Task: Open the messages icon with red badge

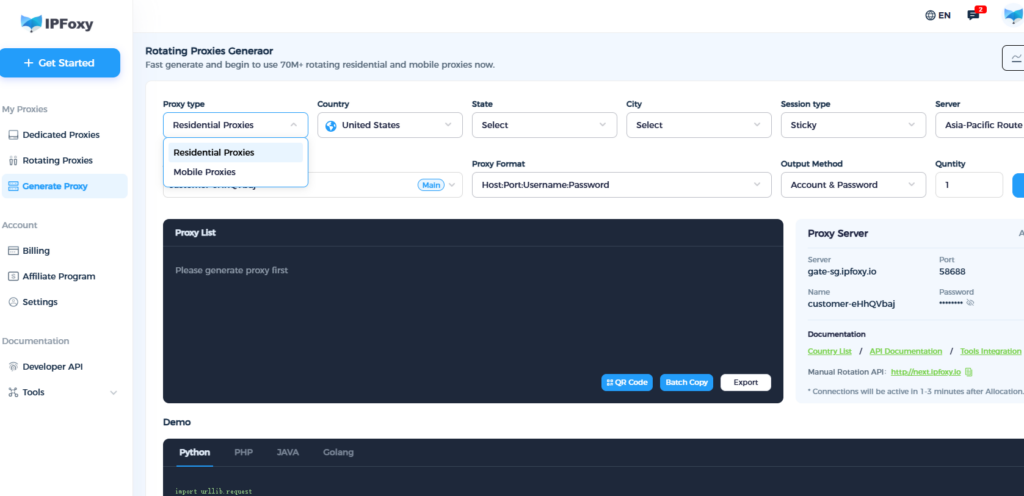Action: (973, 15)
